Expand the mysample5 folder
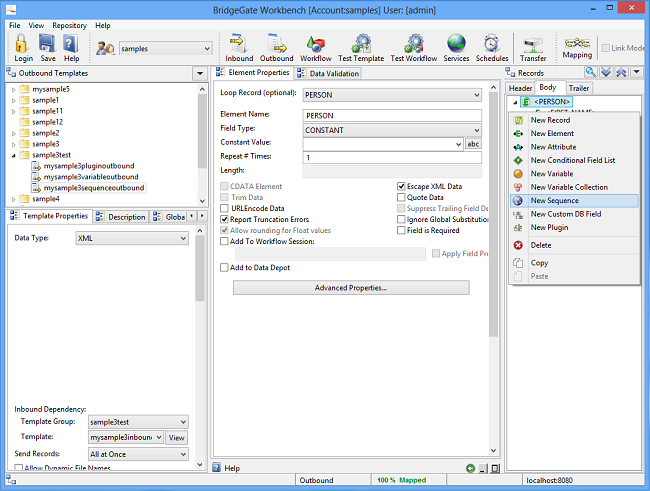Viewport: 650px width, 491px height. pos(13,89)
